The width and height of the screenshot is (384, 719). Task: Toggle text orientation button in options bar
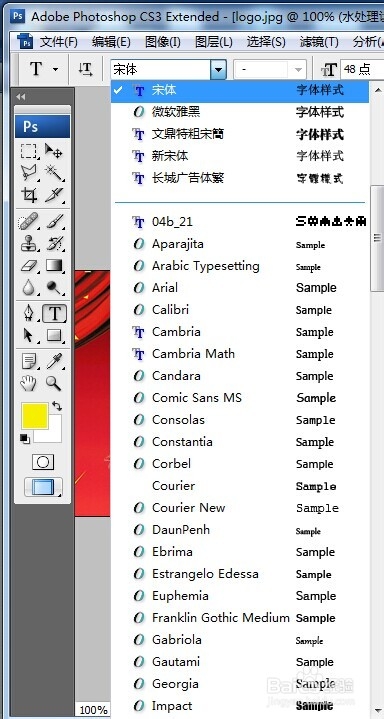pos(85,70)
